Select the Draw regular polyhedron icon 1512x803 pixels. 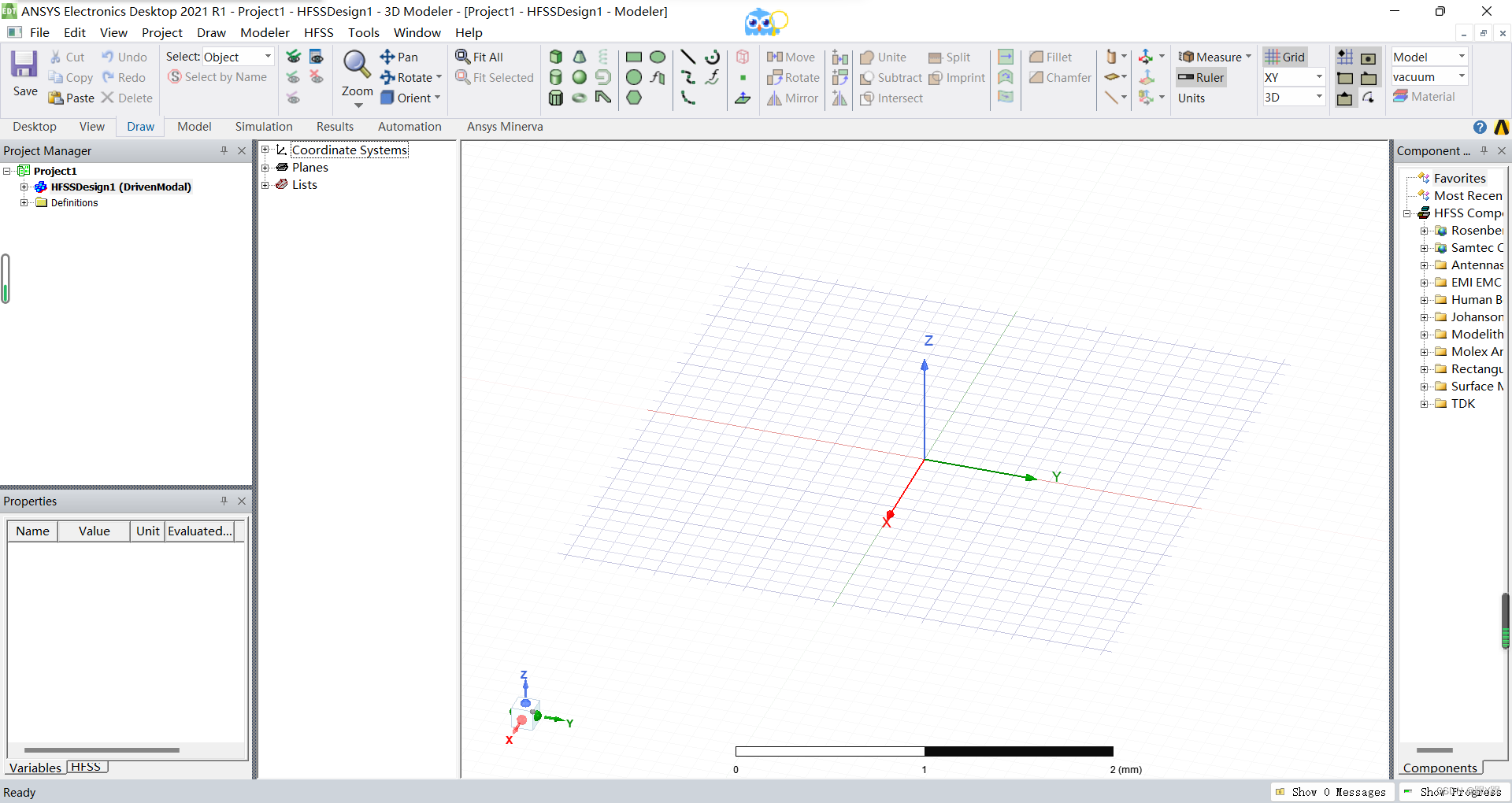coord(556,98)
